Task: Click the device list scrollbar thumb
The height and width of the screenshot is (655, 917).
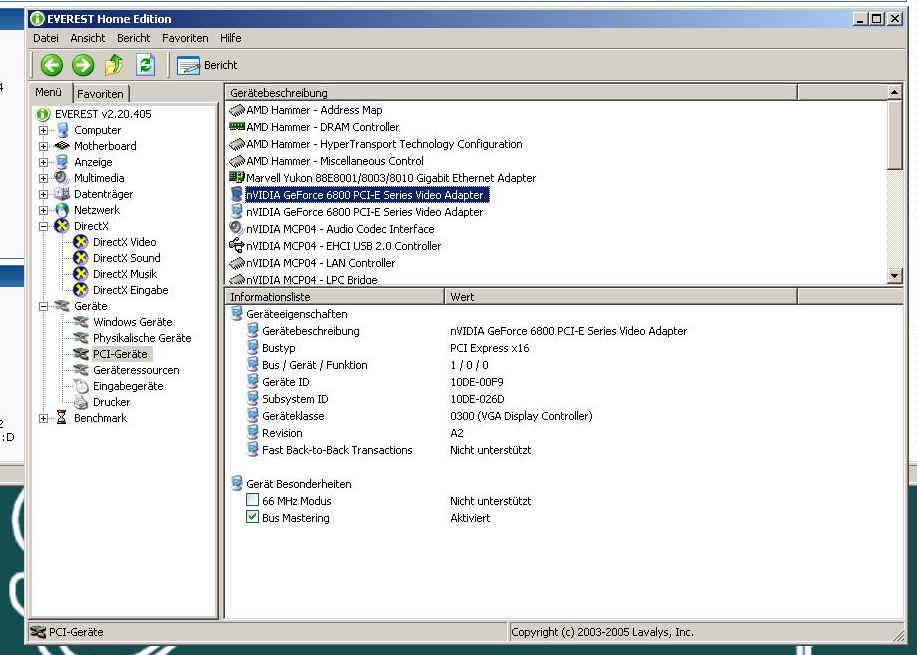Action: (x=894, y=135)
